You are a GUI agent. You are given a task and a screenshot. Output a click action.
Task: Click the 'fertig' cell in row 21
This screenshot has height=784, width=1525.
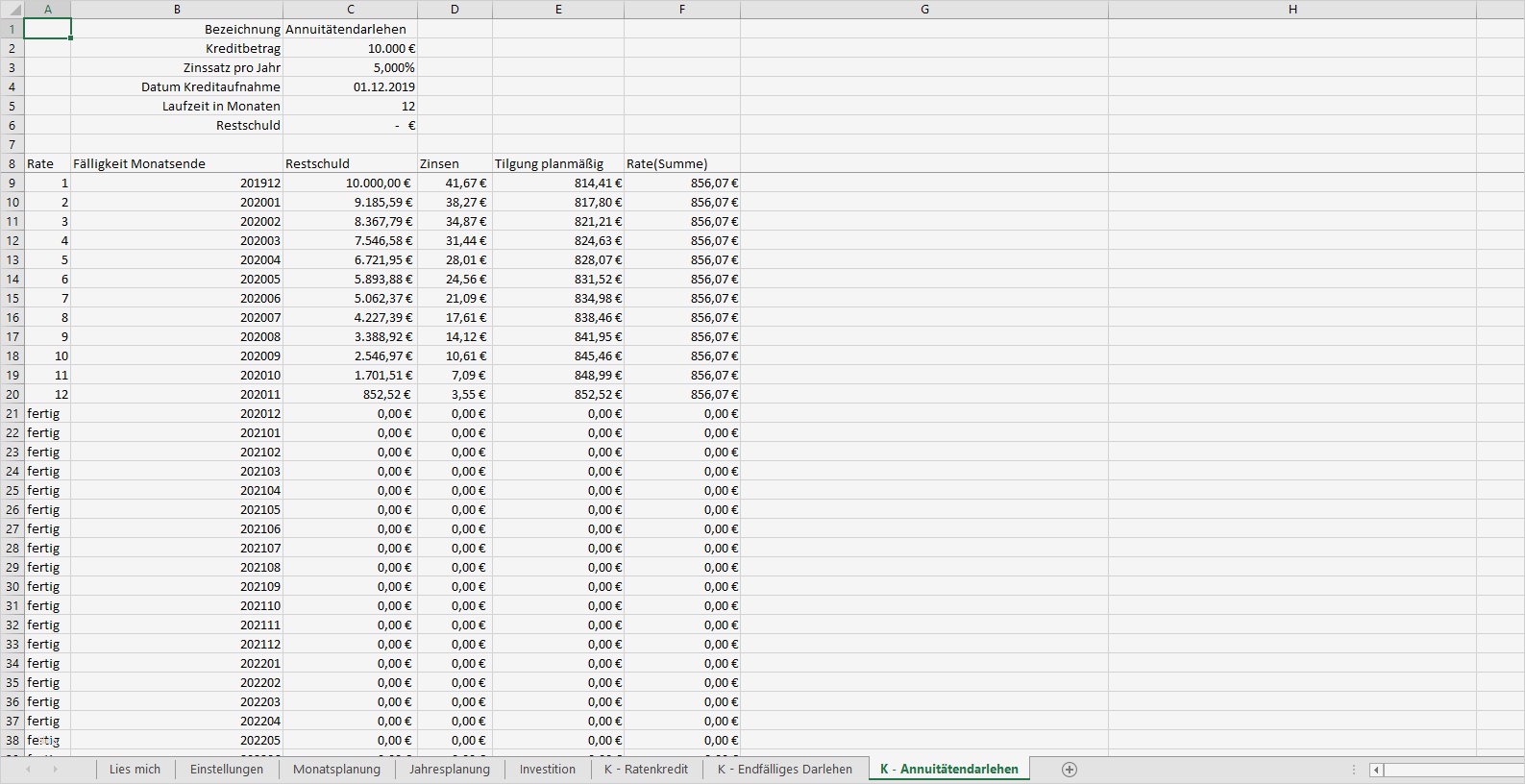coord(48,413)
